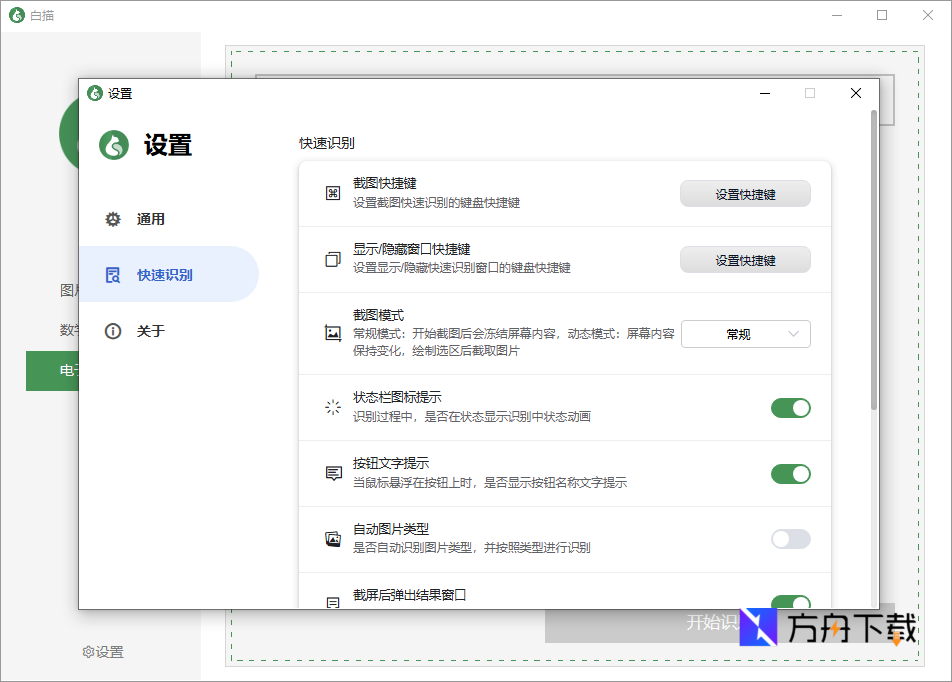952x682 pixels.
Task: Disable the 状态栏图标提示 switch
Action: pyautogui.click(x=790, y=408)
